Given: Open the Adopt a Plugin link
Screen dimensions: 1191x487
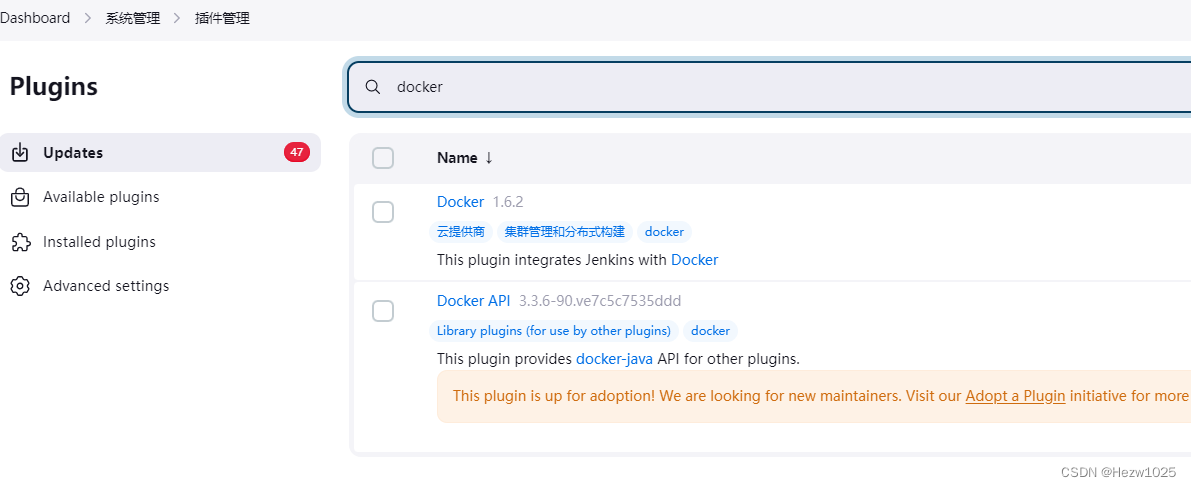Looking at the screenshot, I should (1015, 396).
